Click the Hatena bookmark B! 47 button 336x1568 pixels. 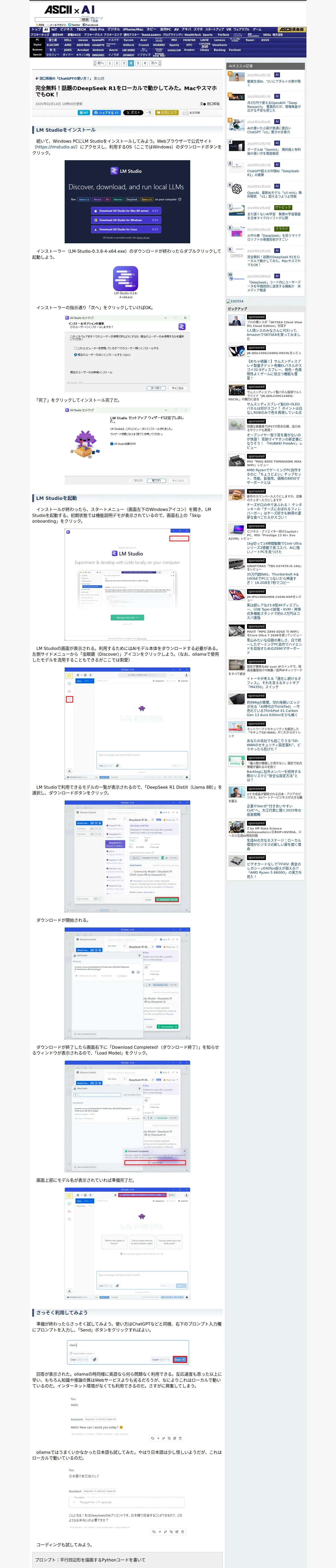point(84,113)
